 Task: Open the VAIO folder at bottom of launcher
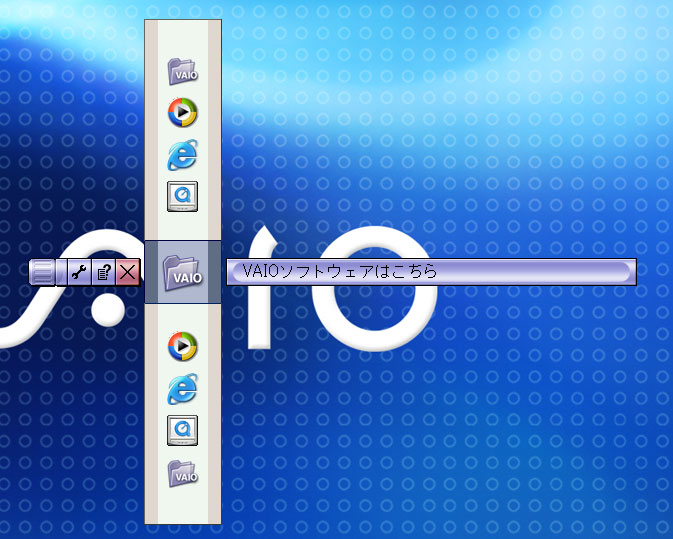coord(182,473)
